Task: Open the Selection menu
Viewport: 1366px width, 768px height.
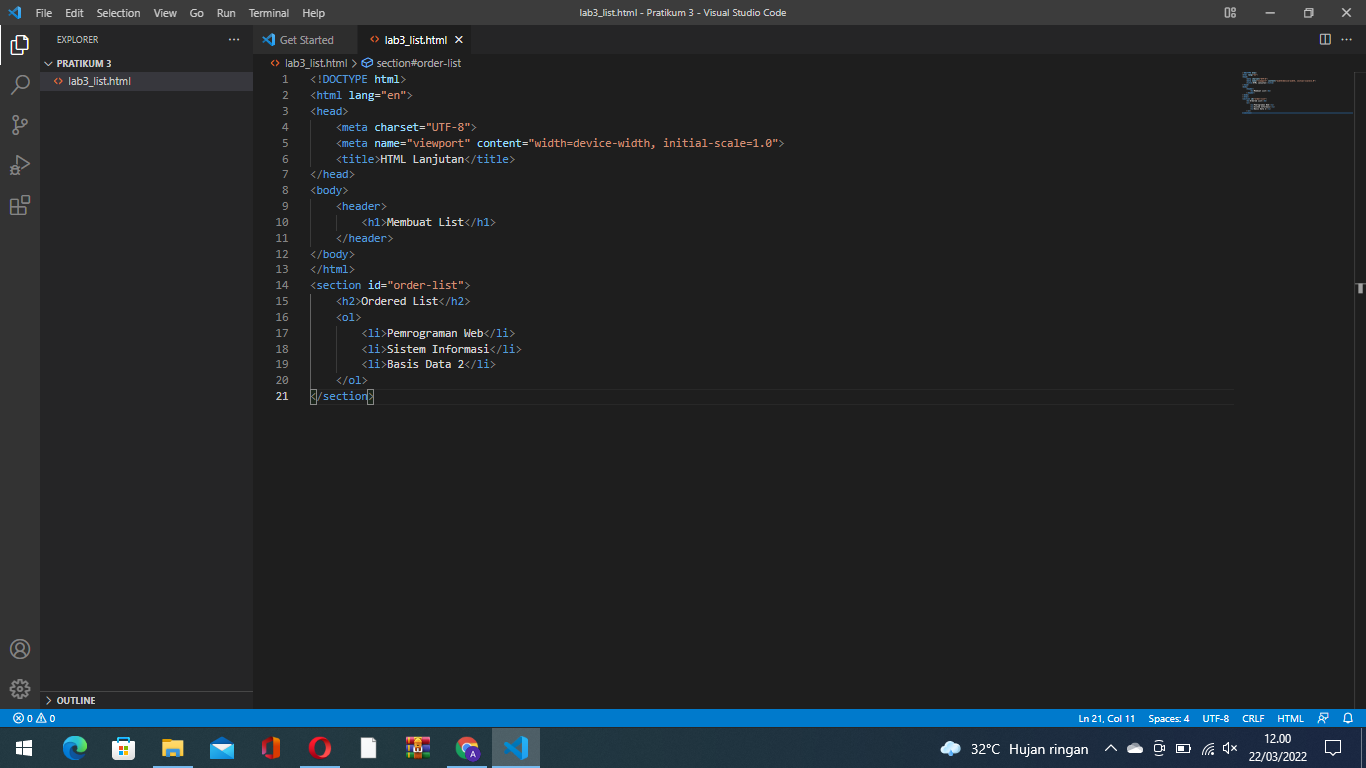Action: (x=118, y=13)
